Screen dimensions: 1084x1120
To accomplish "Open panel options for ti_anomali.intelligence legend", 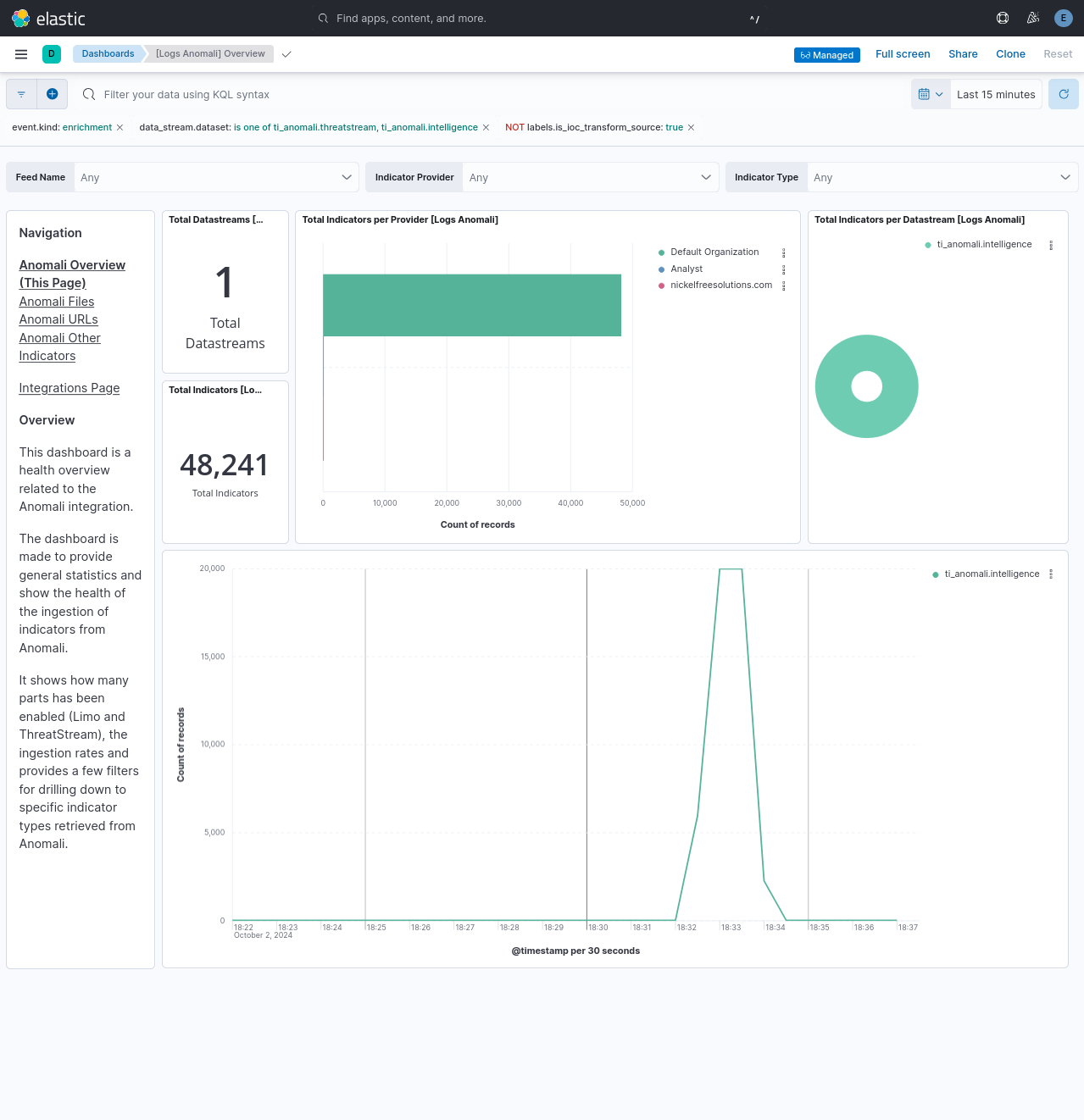I will click(1051, 245).
